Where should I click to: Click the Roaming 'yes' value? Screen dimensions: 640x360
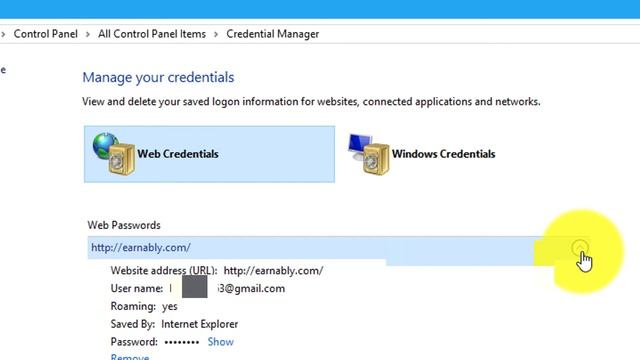pos(169,307)
